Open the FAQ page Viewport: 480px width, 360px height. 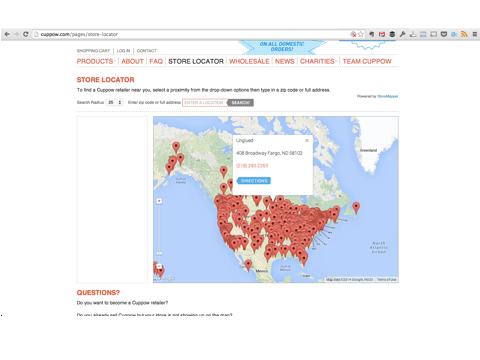[156, 61]
